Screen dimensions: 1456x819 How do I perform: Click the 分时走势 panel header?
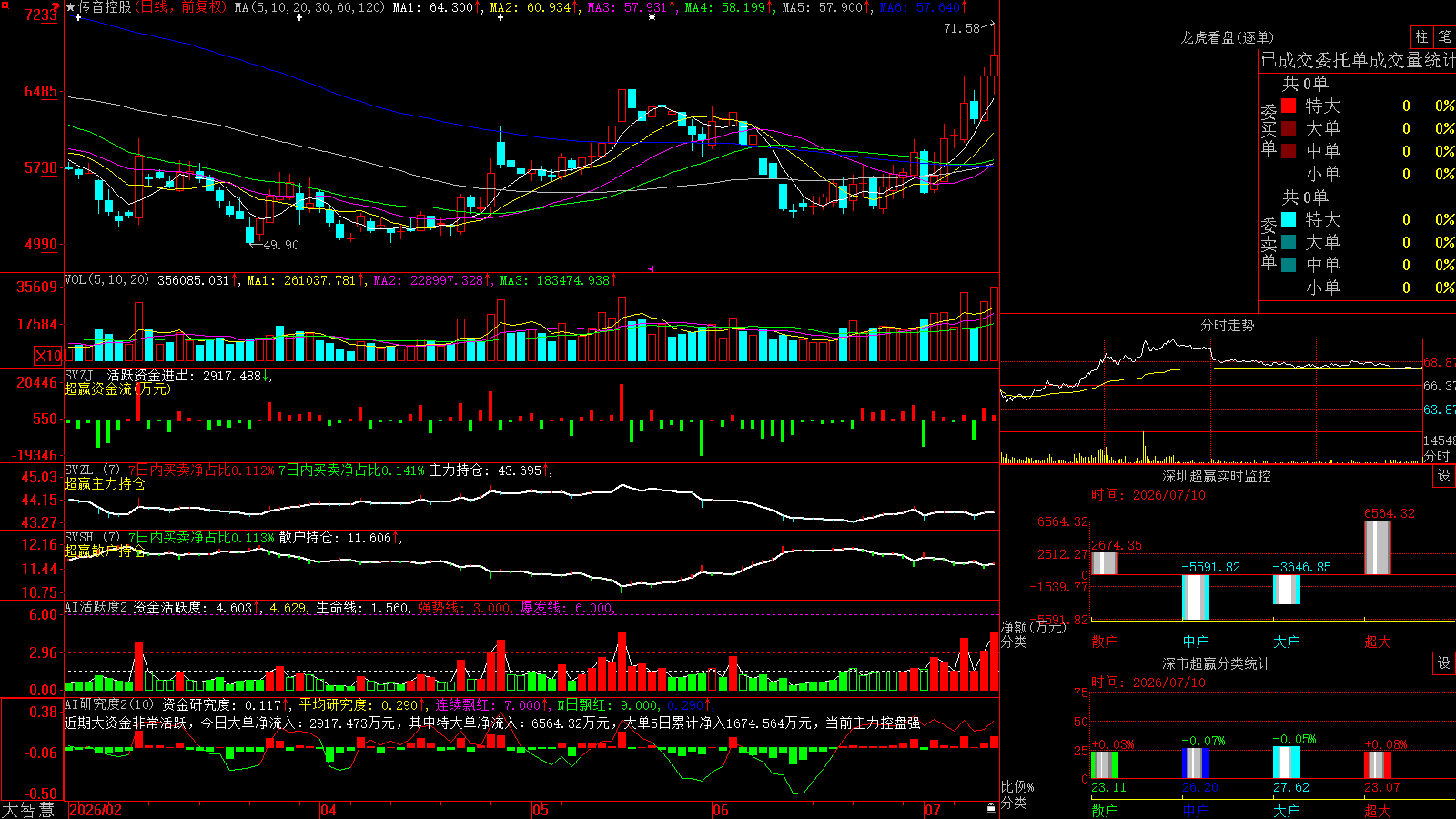click(1228, 325)
